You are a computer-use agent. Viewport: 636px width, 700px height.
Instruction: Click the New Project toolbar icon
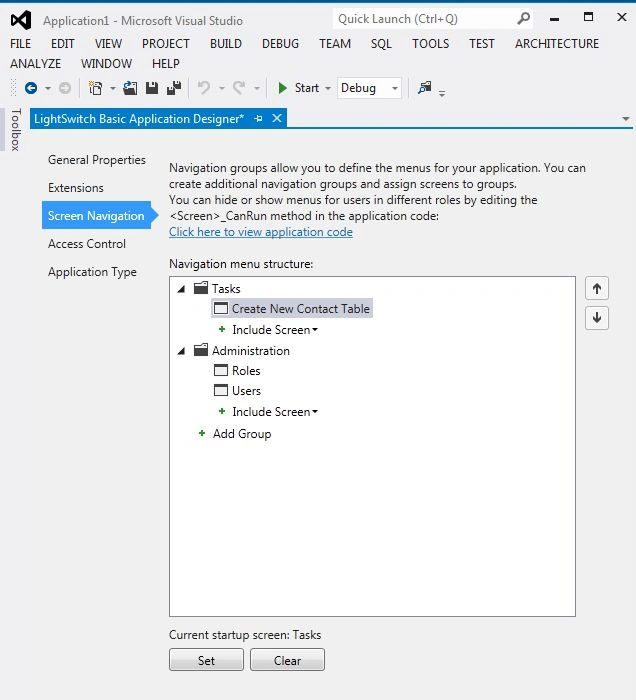tap(95, 88)
